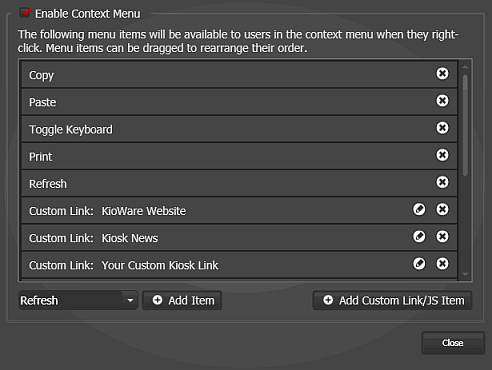The height and width of the screenshot is (370, 492).
Task: Select the Refresh row in list
Action: click(239, 183)
